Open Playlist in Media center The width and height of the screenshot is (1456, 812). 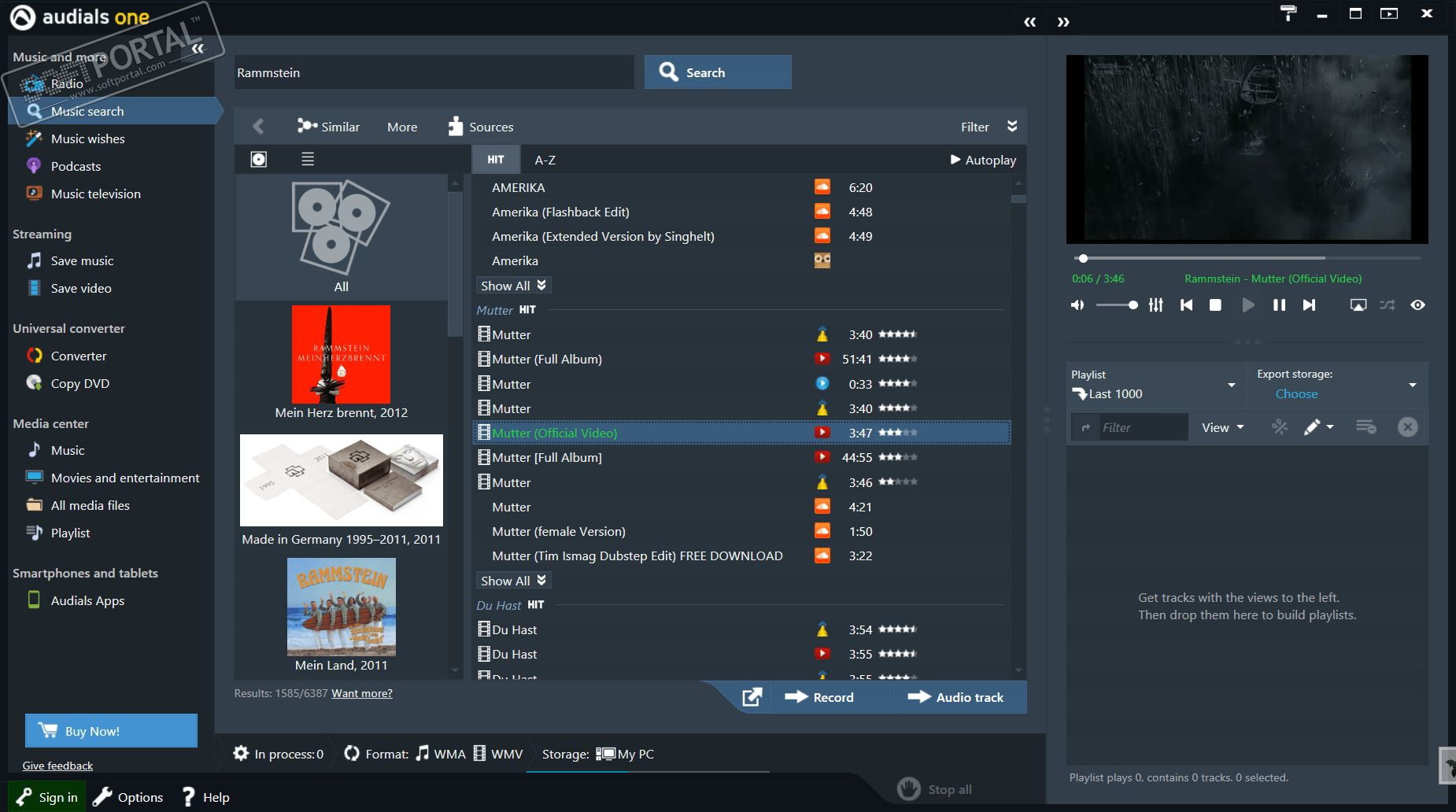pyautogui.click(x=70, y=533)
